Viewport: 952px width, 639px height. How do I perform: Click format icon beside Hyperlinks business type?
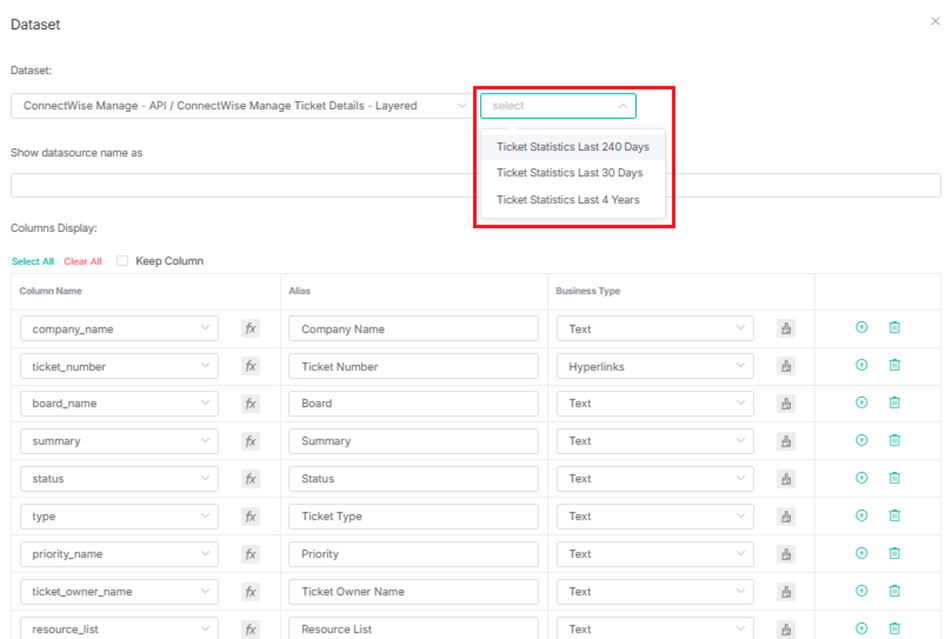pyautogui.click(x=786, y=366)
